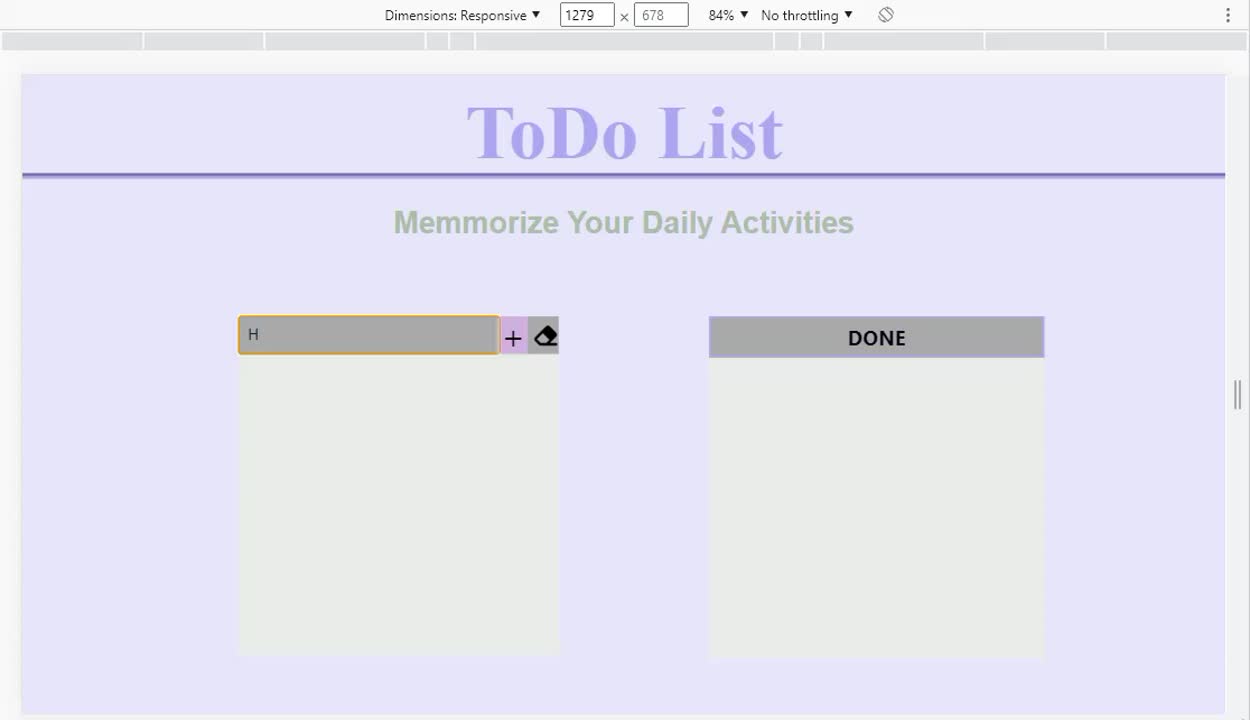Viewport: 1250px width, 720px height.
Task: Click the viewport resize handle on right edge
Action: tap(1237, 395)
